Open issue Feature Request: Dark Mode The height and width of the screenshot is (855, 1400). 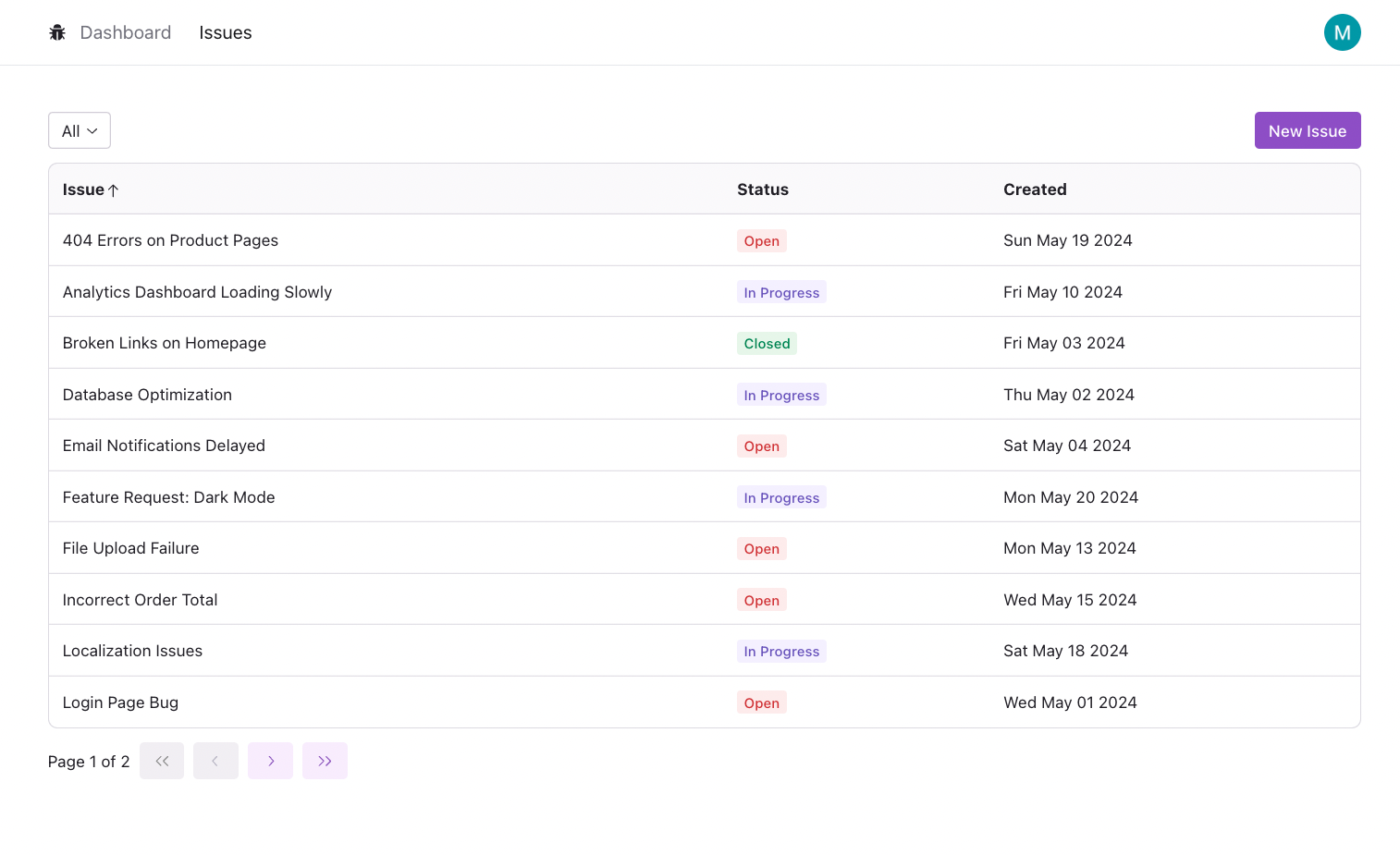click(169, 497)
